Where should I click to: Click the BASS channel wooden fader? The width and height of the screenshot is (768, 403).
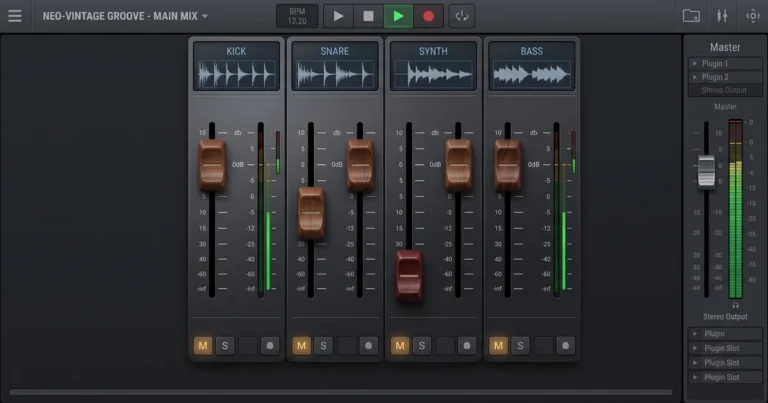pyautogui.click(x=507, y=165)
